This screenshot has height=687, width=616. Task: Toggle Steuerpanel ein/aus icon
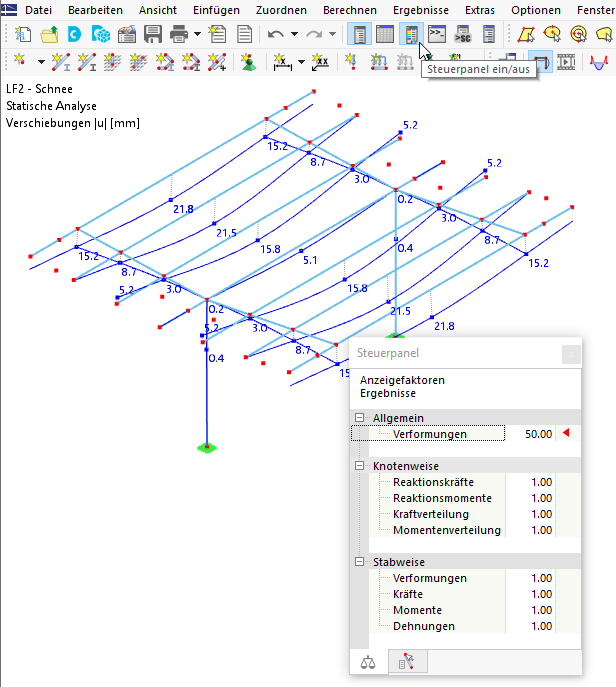tap(411, 34)
